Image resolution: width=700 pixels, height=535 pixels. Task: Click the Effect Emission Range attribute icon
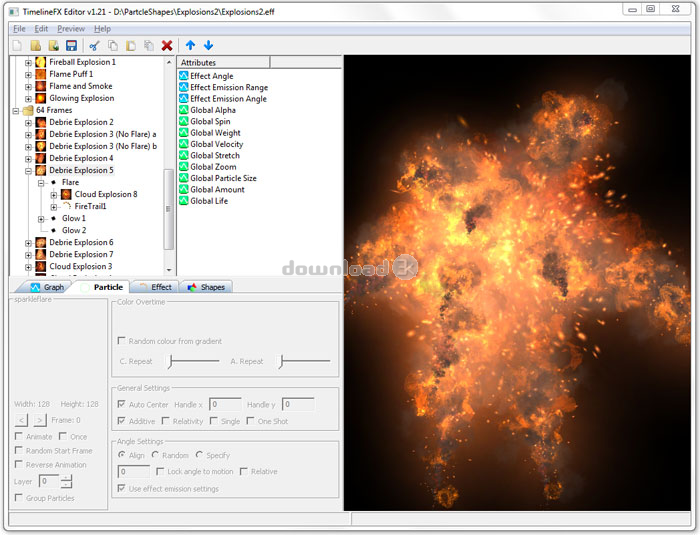coord(183,87)
